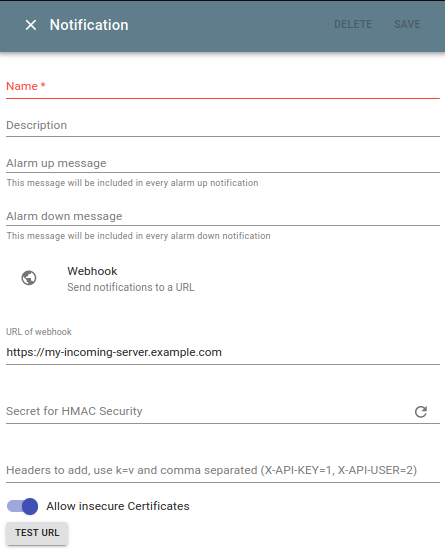Viewport: 445px width, 556px height.
Task: Click the Send notifications to a URL subtitle
Action: 131,287
